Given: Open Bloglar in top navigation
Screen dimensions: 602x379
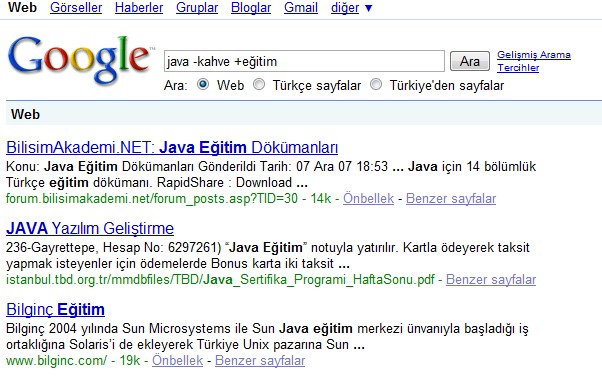Looking at the screenshot, I should (x=251, y=8).
